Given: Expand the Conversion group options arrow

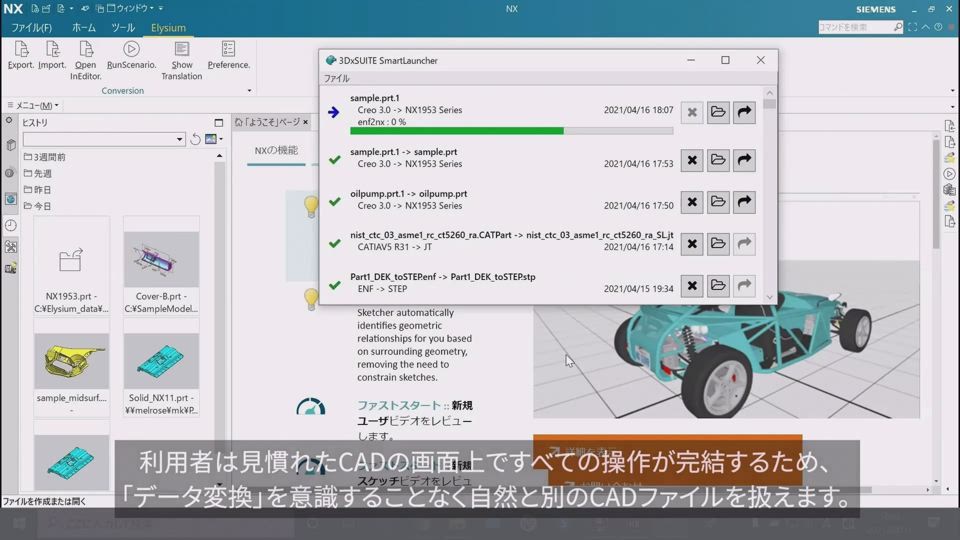Looking at the screenshot, I should (249, 91).
